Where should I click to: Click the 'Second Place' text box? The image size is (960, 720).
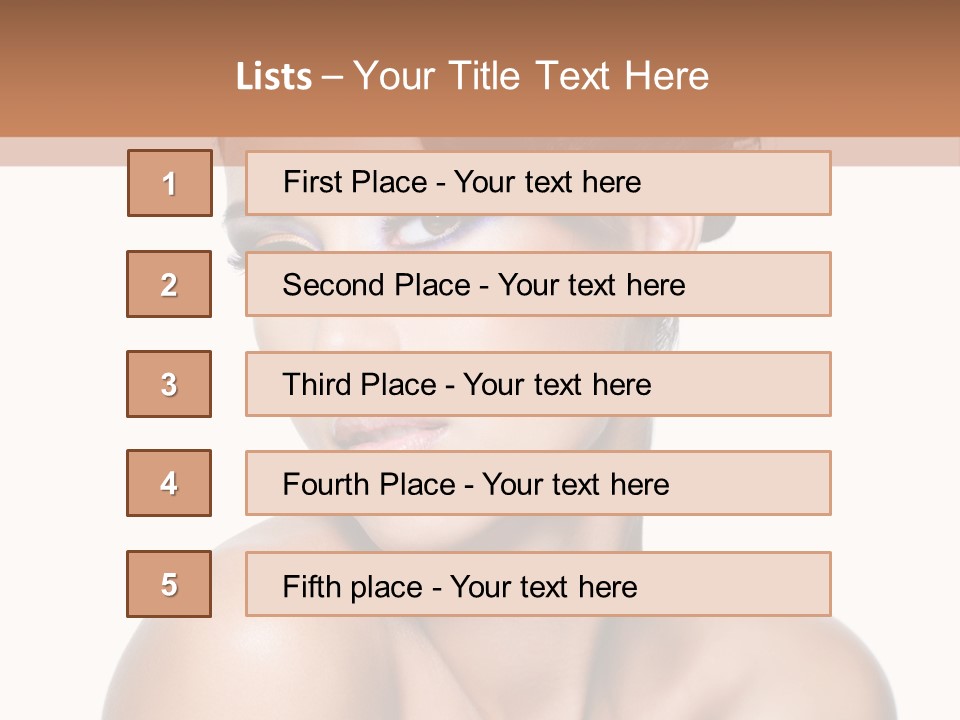tap(538, 284)
